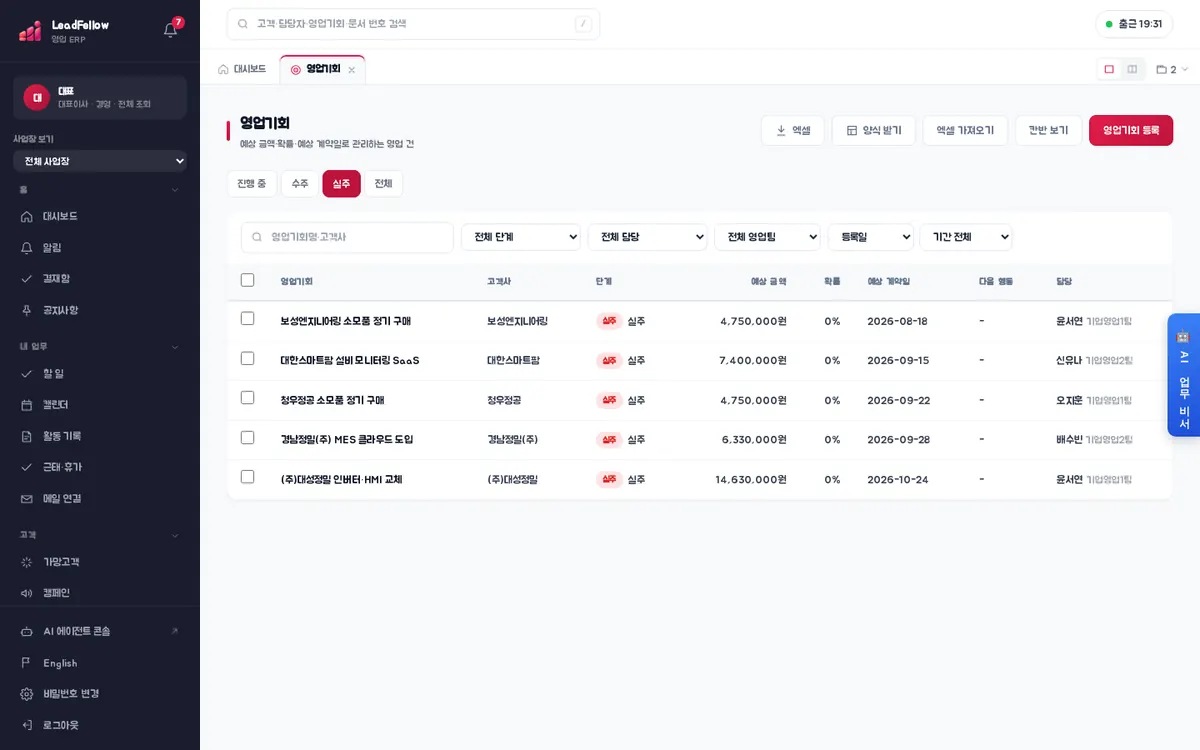
Task: Check the 보성엔지니어링 소모품 정기 구매 row checkbox
Action: coord(248,319)
